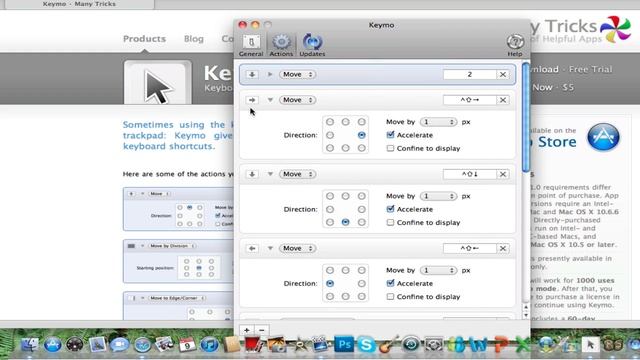Enable Confine to display in ^⇧↓ action
Image resolution: width=640 pixels, height=360 pixels.
390,222
